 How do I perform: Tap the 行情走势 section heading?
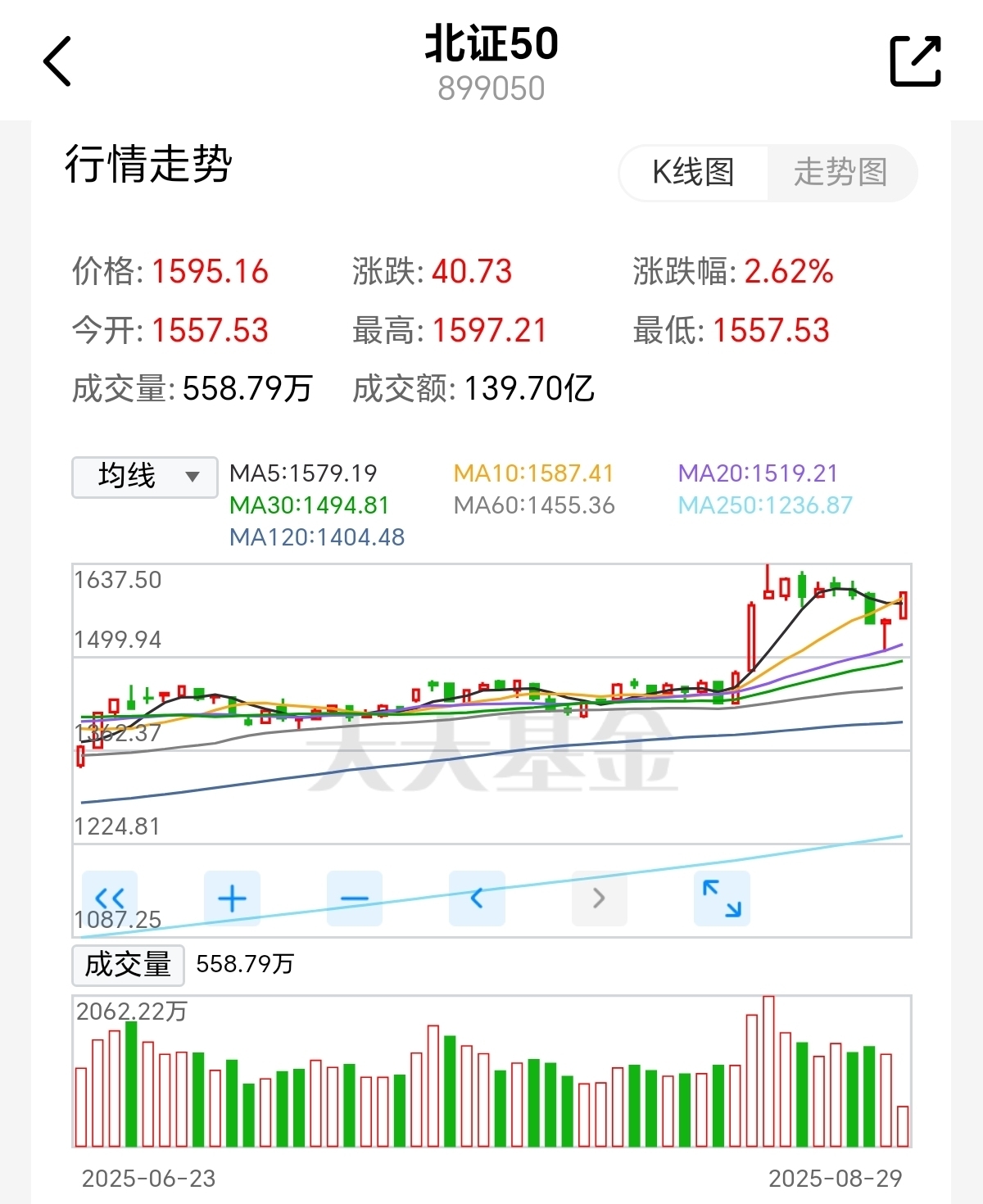click(148, 164)
